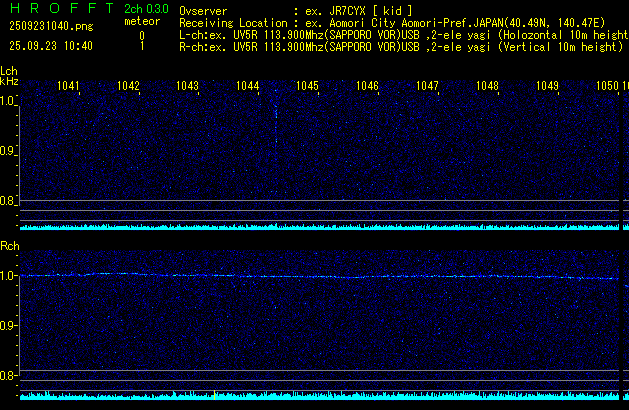Jump to the 1047 time marker
The width and height of the screenshot is (629, 410).
coord(427,86)
